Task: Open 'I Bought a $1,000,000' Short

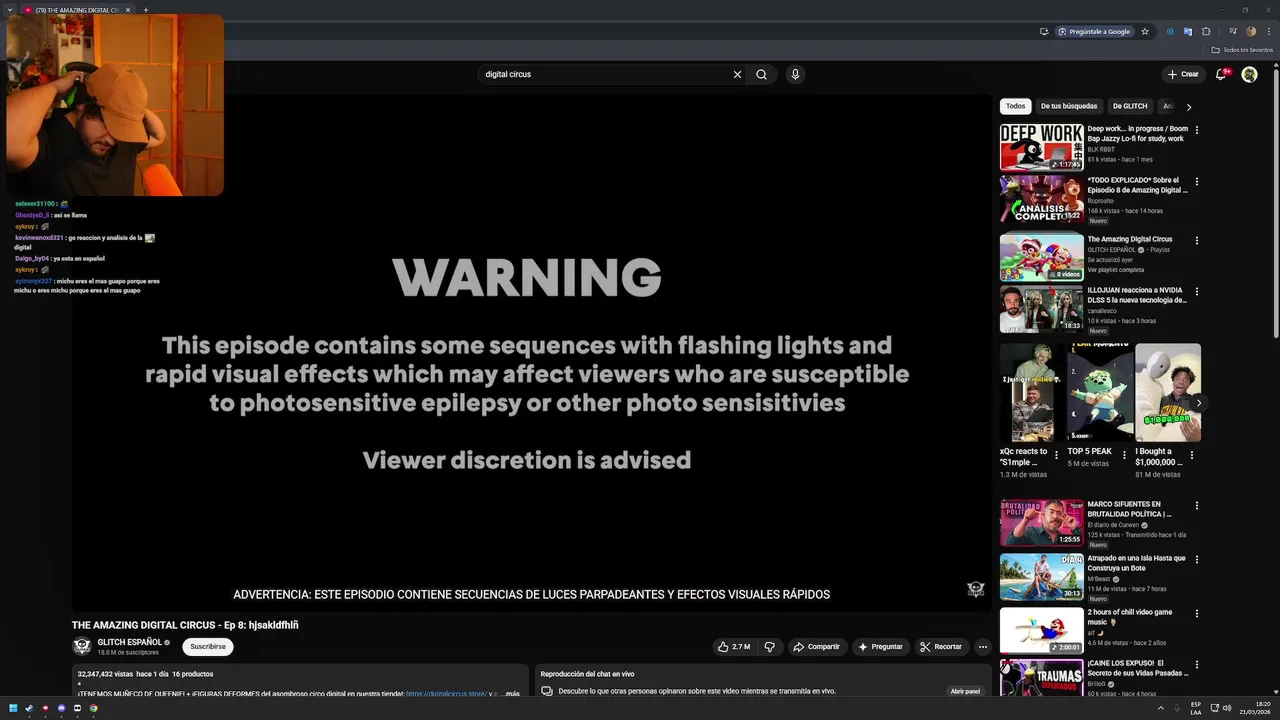Action: coord(1168,393)
